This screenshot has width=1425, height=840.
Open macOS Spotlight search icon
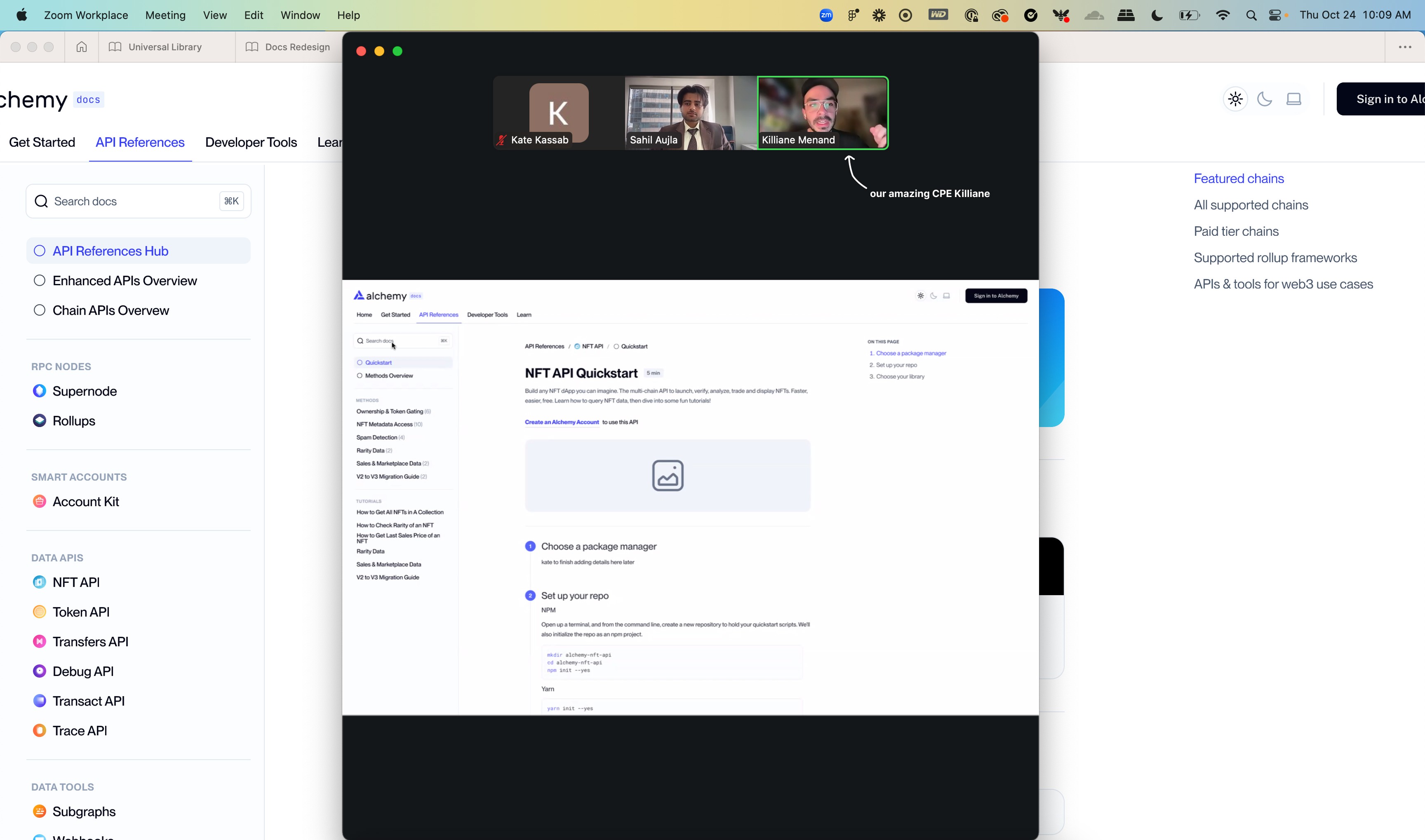(x=1251, y=15)
